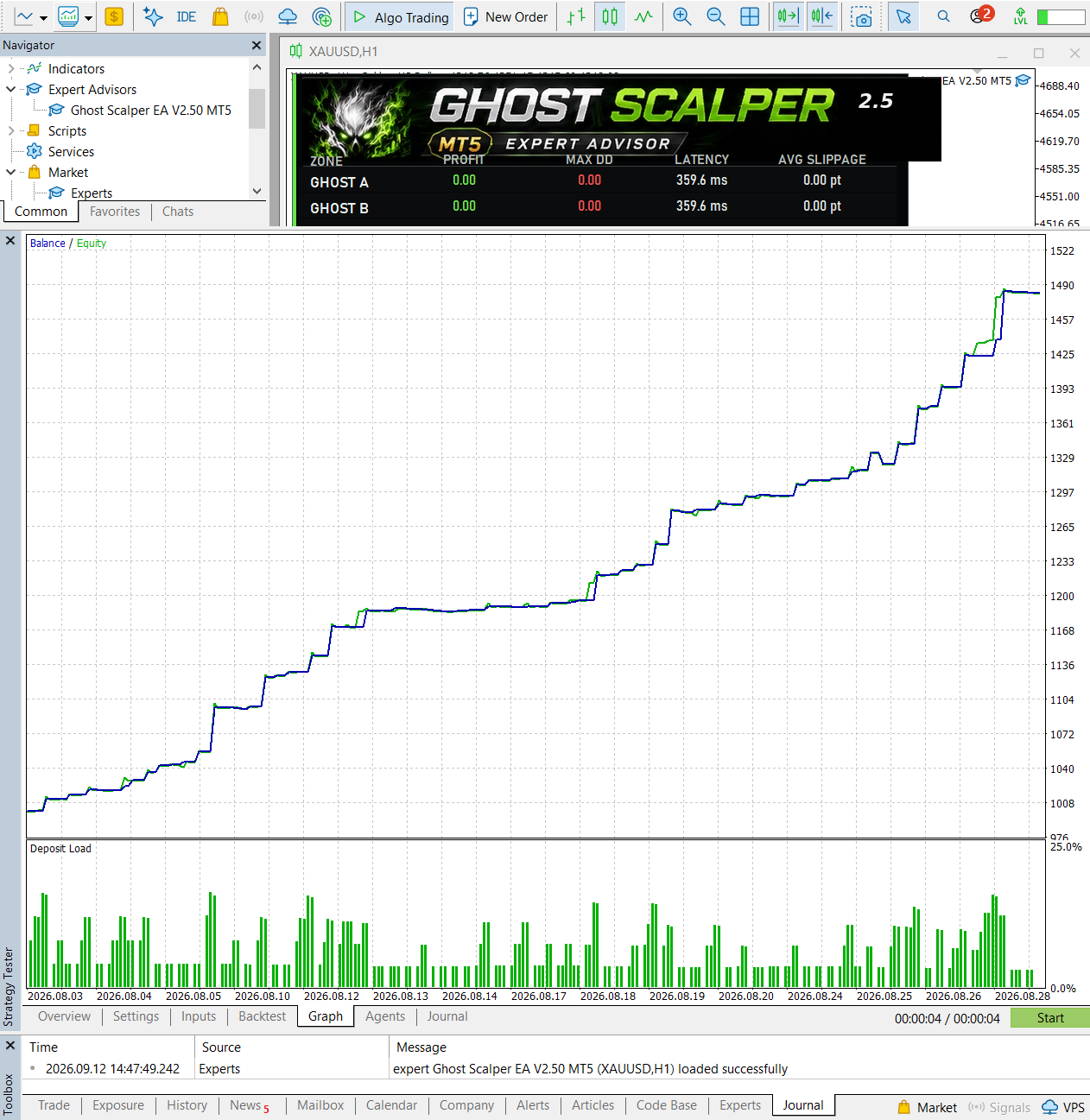Screen dimensions: 1090x1120
Task: Click the New Order button
Action: tap(505, 16)
